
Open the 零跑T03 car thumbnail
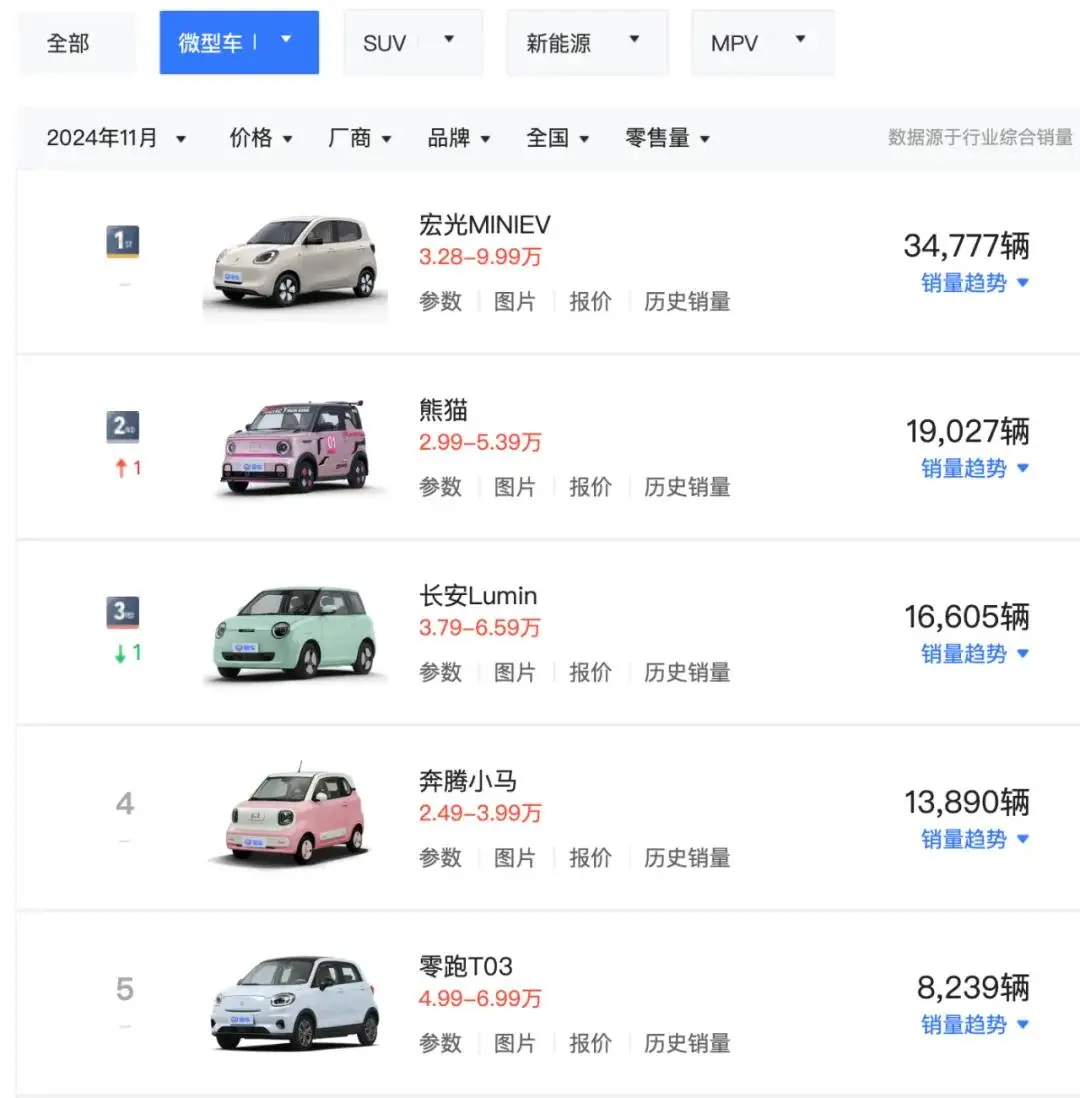click(x=295, y=1003)
